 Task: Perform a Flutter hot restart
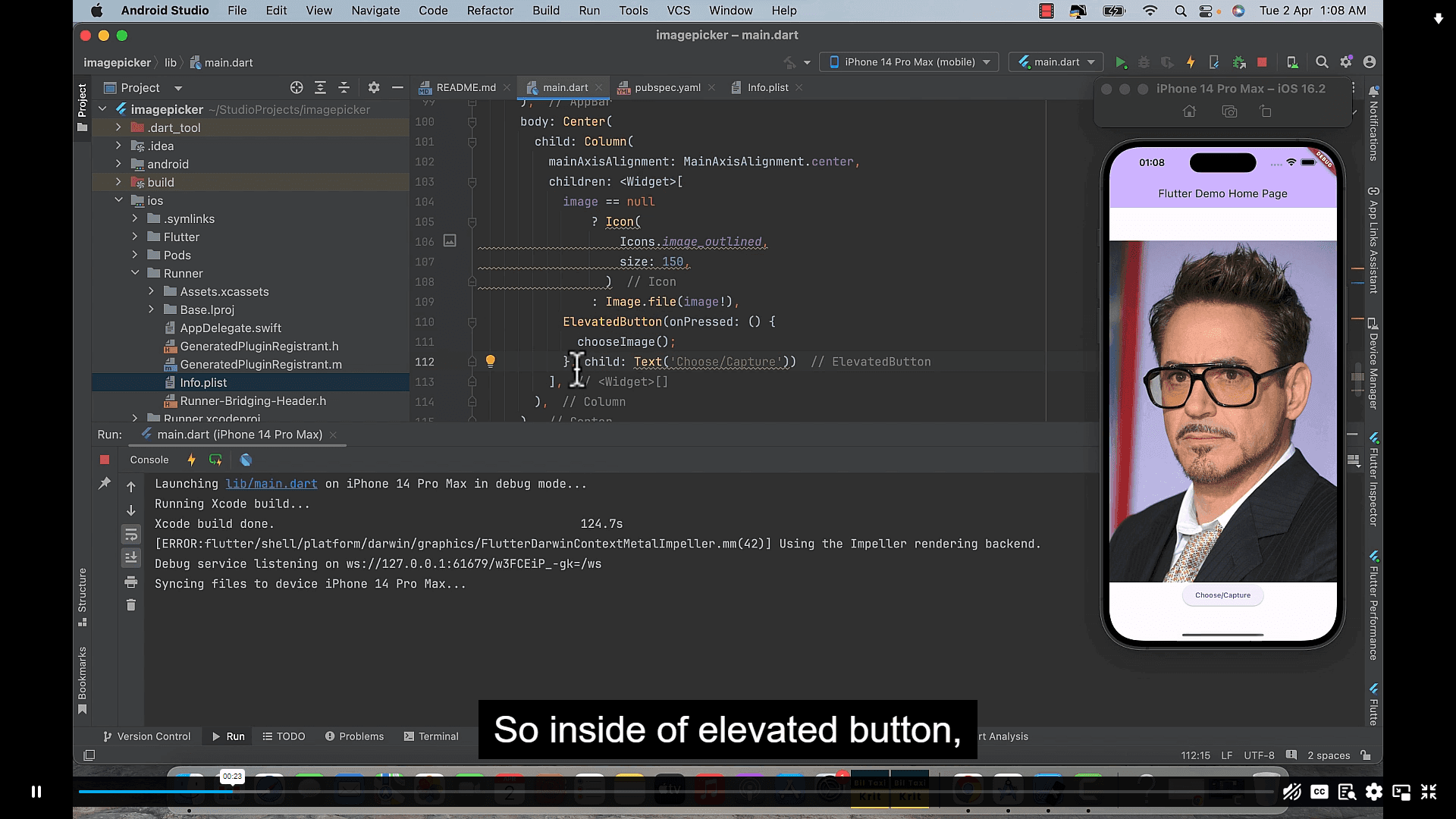tap(215, 460)
